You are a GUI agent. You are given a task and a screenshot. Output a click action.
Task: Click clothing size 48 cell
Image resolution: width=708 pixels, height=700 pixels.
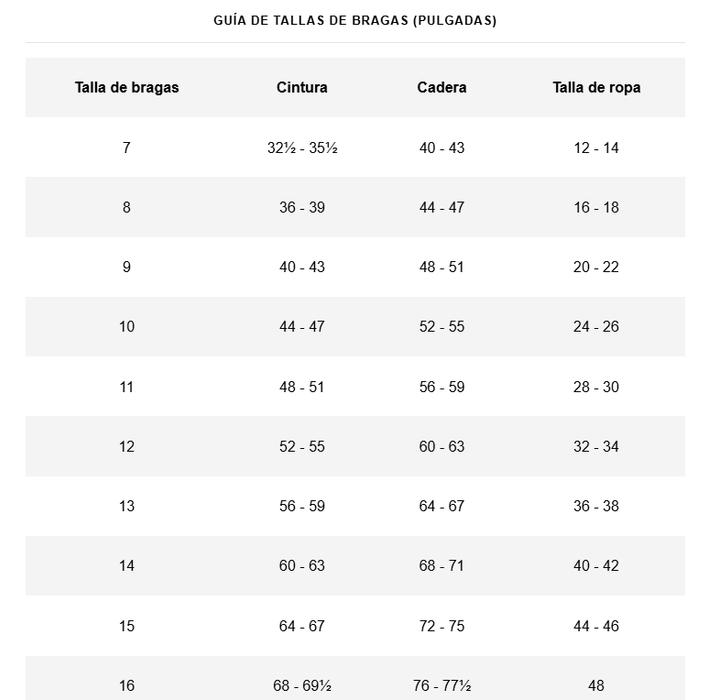point(596,686)
